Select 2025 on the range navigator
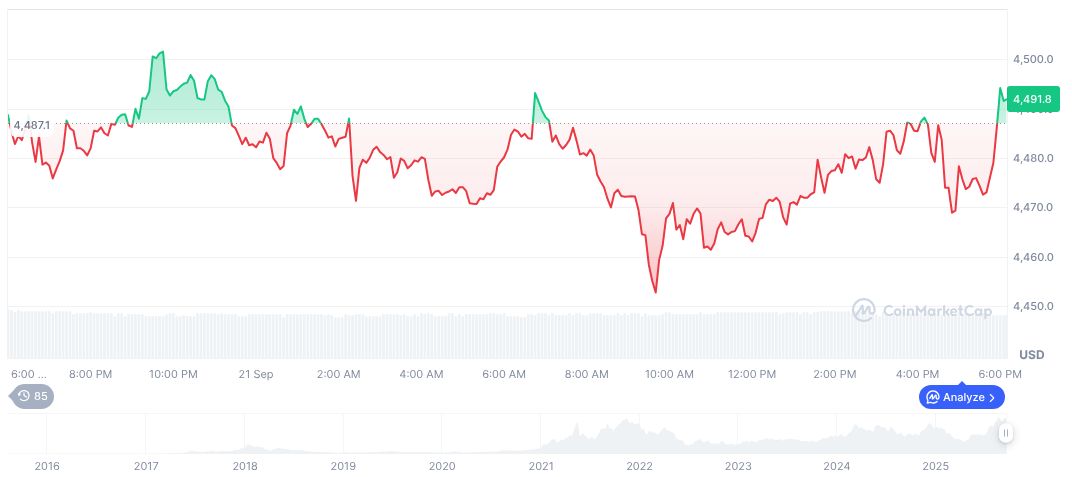 [x=935, y=466]
